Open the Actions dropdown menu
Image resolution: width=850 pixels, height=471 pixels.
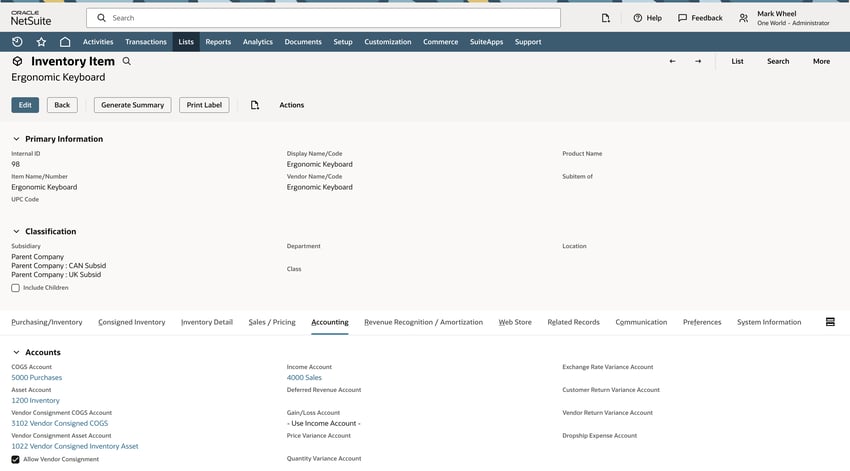291,105
